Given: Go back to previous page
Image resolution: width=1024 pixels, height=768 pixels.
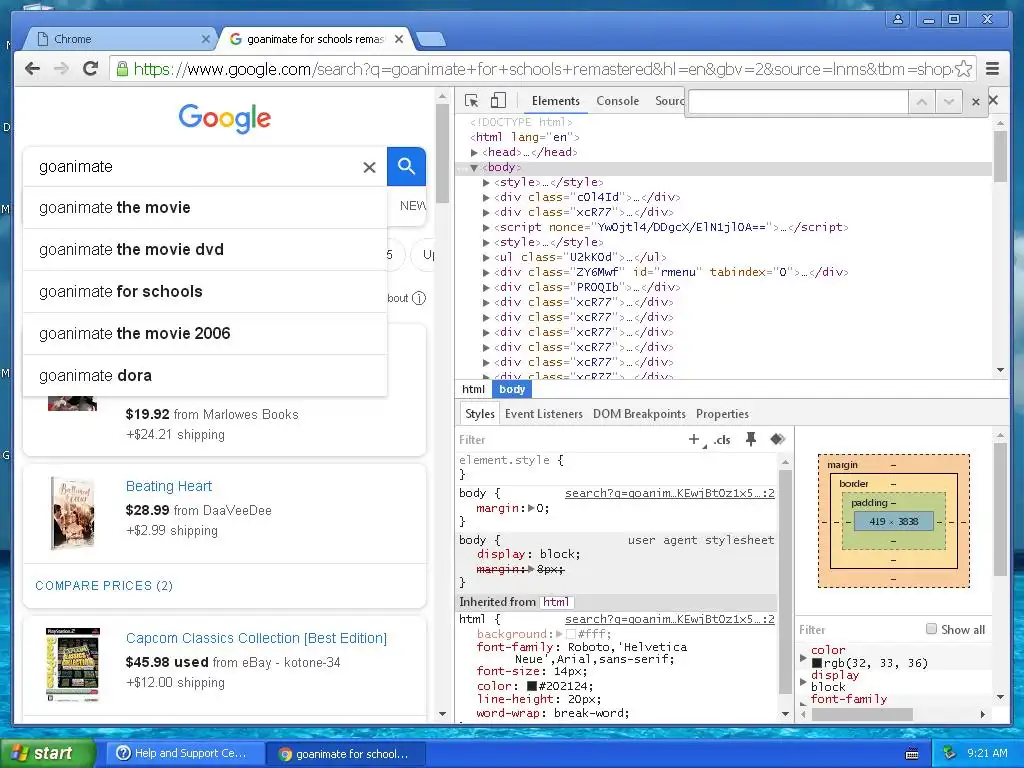Looking at the screenshot, I should pos(32,69).
